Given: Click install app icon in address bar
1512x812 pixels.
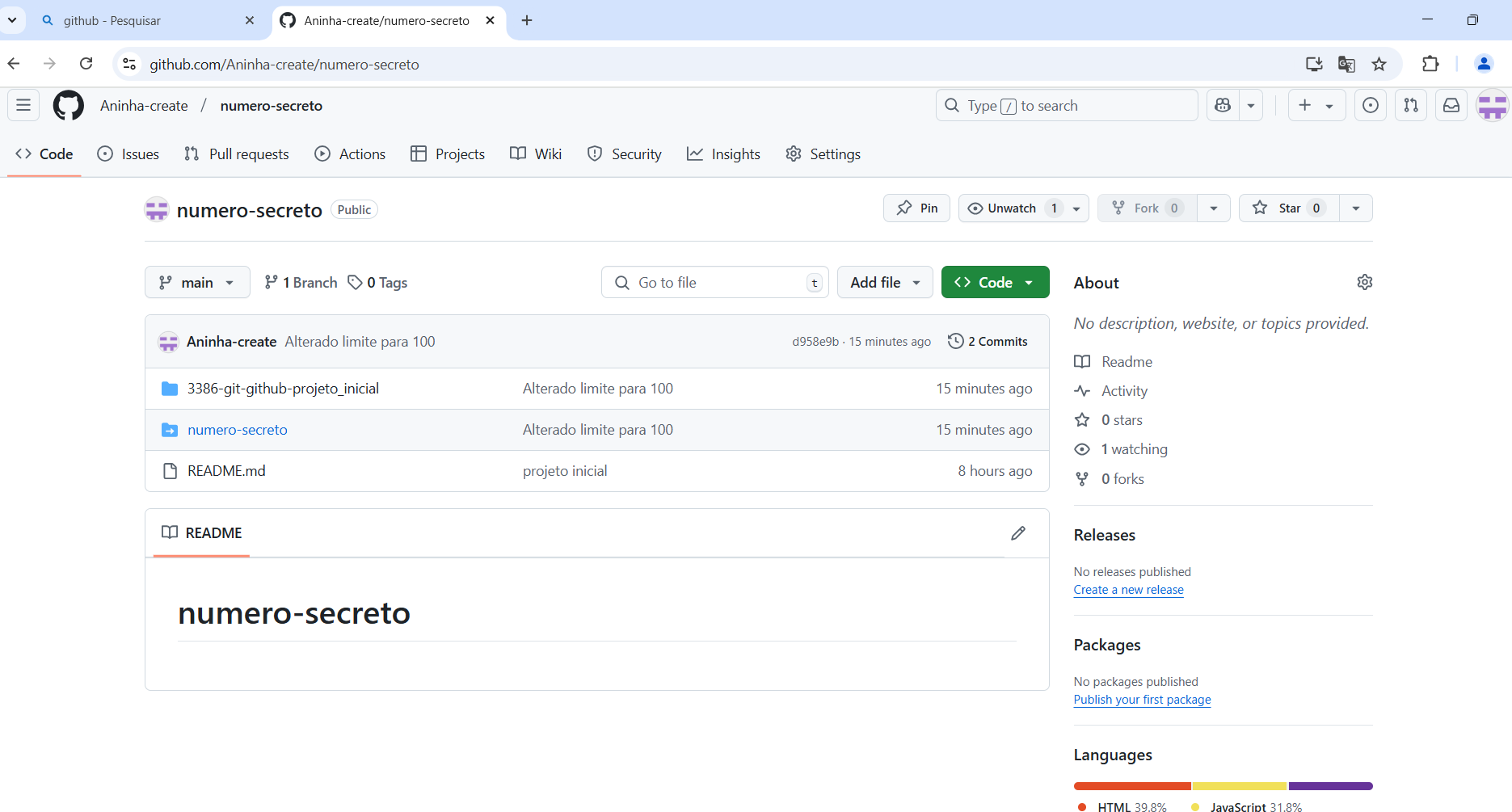Looking at the screenshot, I should tap(1314, 64).
